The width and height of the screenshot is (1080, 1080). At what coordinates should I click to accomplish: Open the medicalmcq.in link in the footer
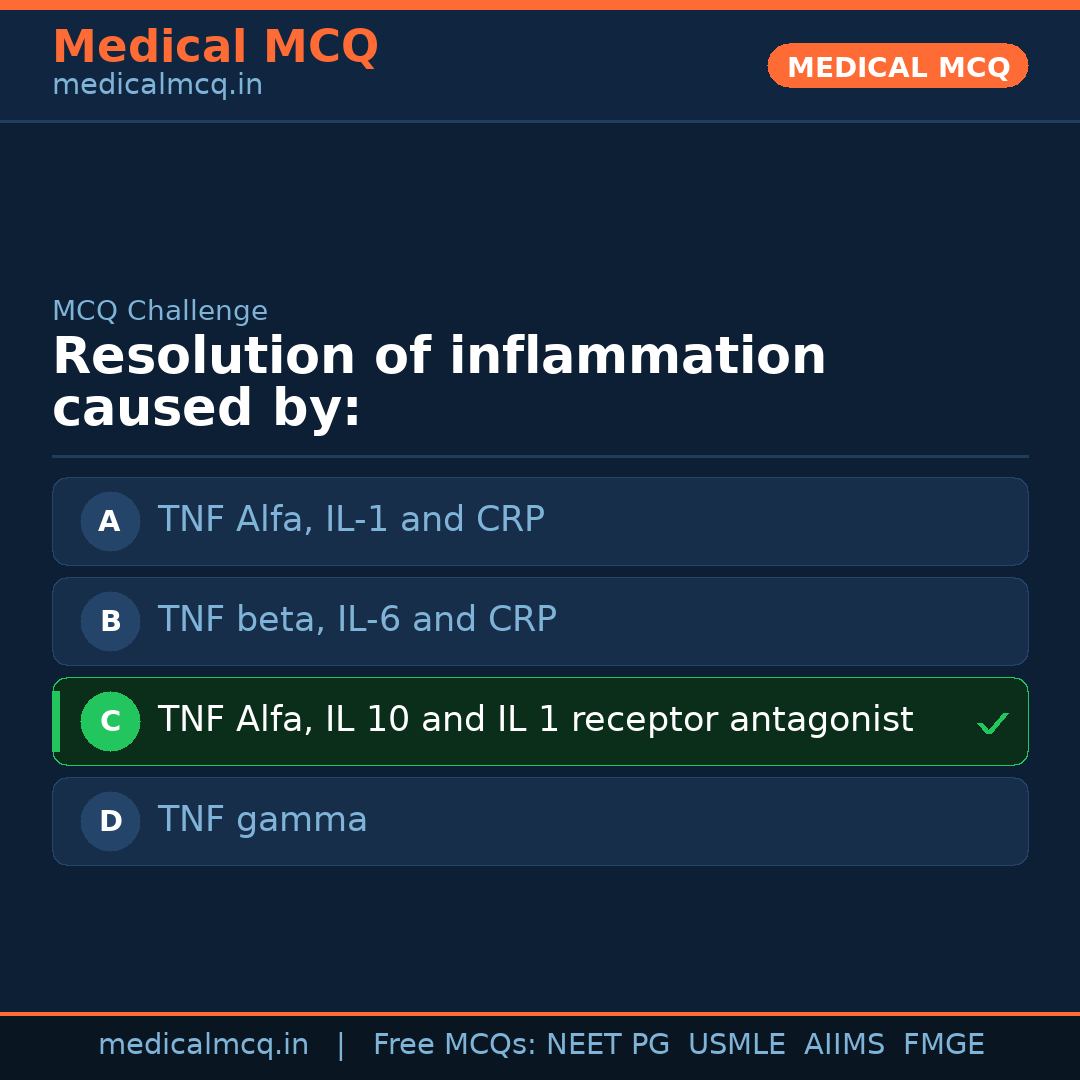203,1045
